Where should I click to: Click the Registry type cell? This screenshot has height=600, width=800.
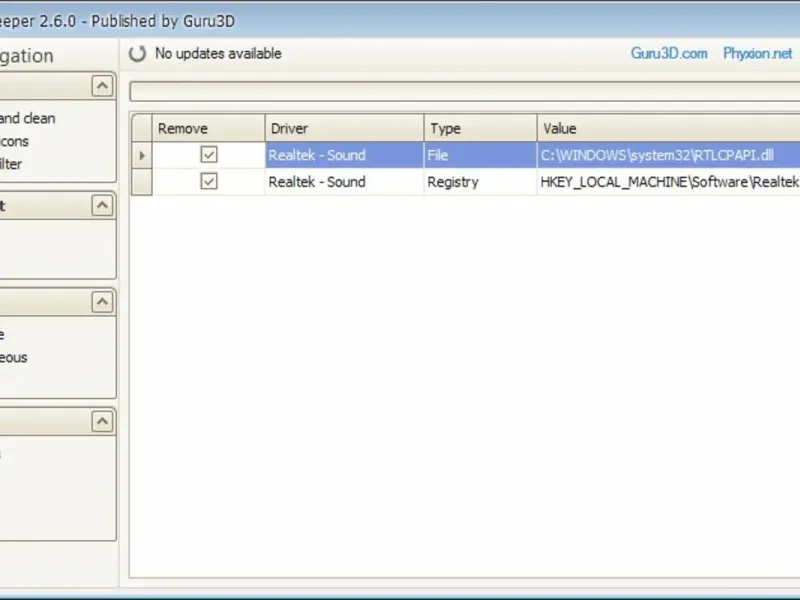pyautogui.click(x=480, y=182)
